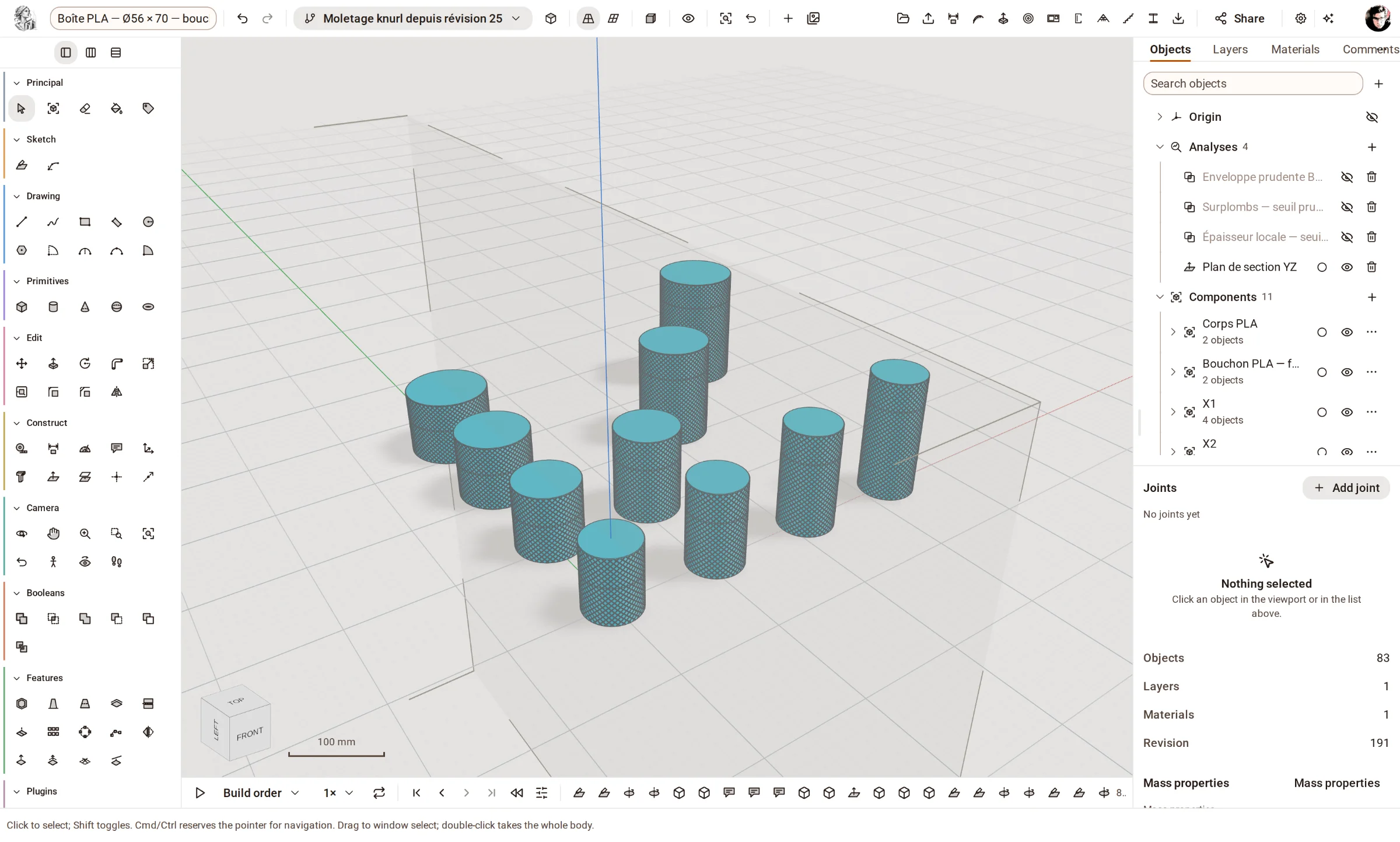Show Épaisseur locale analysis
This screenshot has height=842, width=1400.
click(1346, 237)
